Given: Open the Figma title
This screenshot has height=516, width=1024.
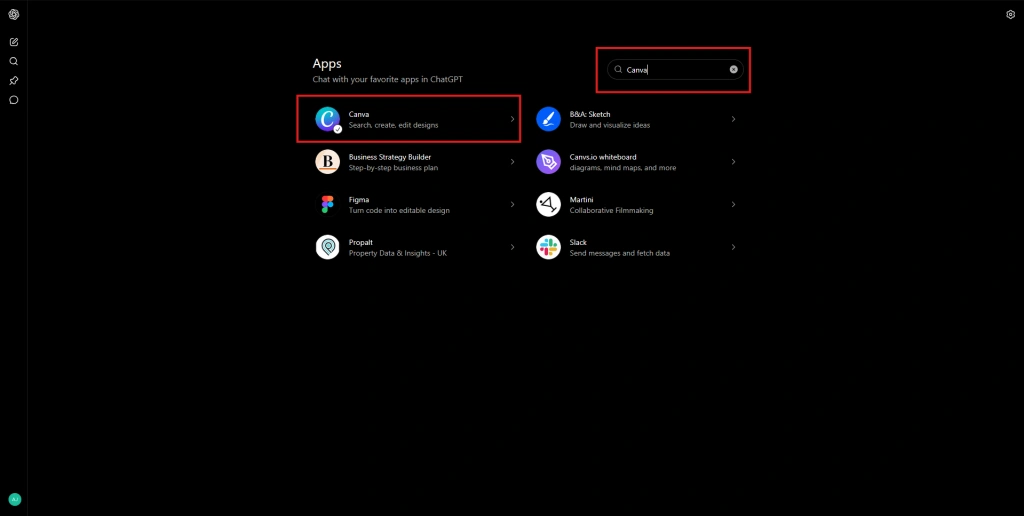Looking at the screenshot, I should point(358,200).
